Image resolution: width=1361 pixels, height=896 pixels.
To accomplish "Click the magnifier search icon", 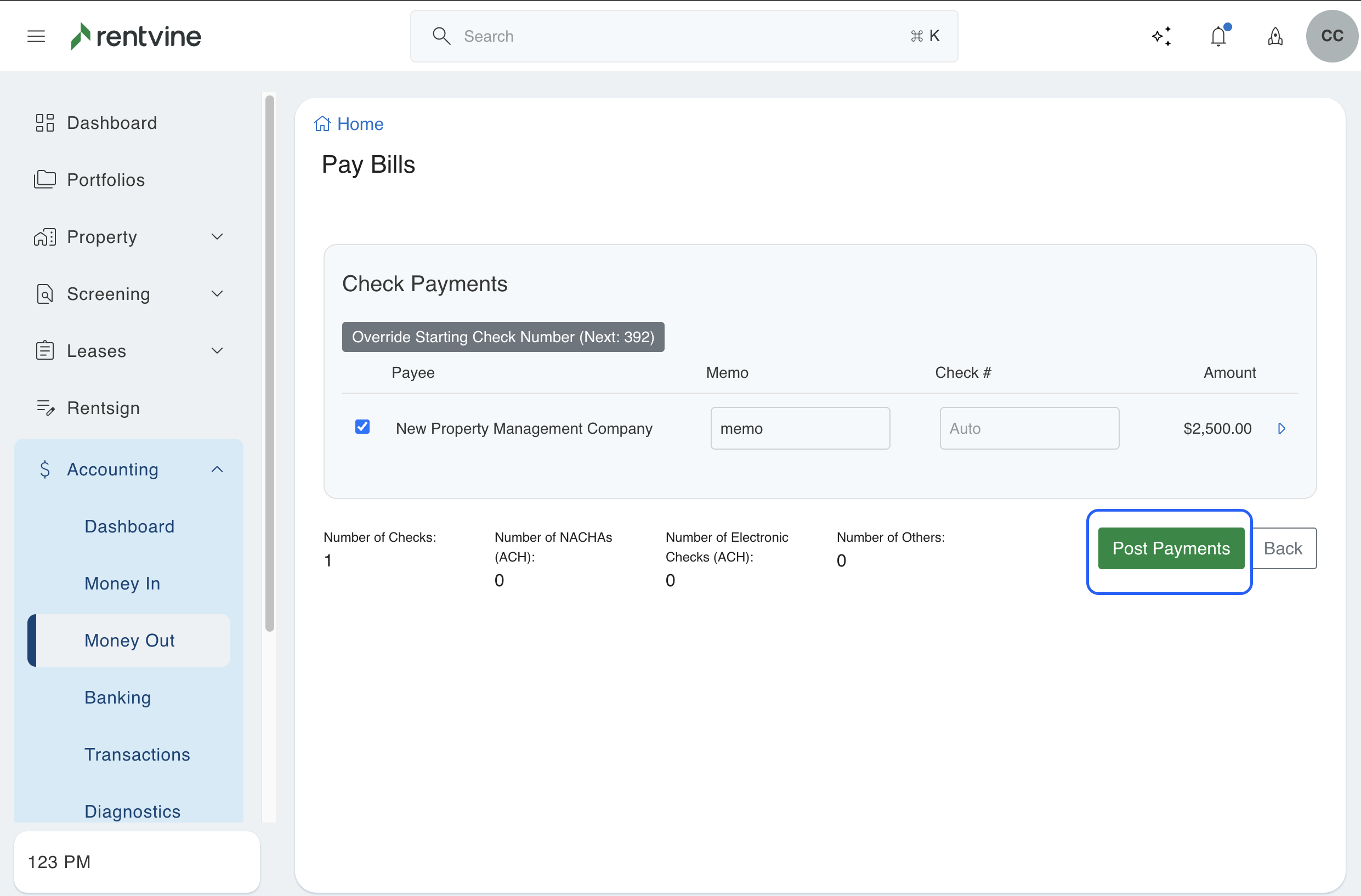I will pyautogui.click(x=441, y=36).
